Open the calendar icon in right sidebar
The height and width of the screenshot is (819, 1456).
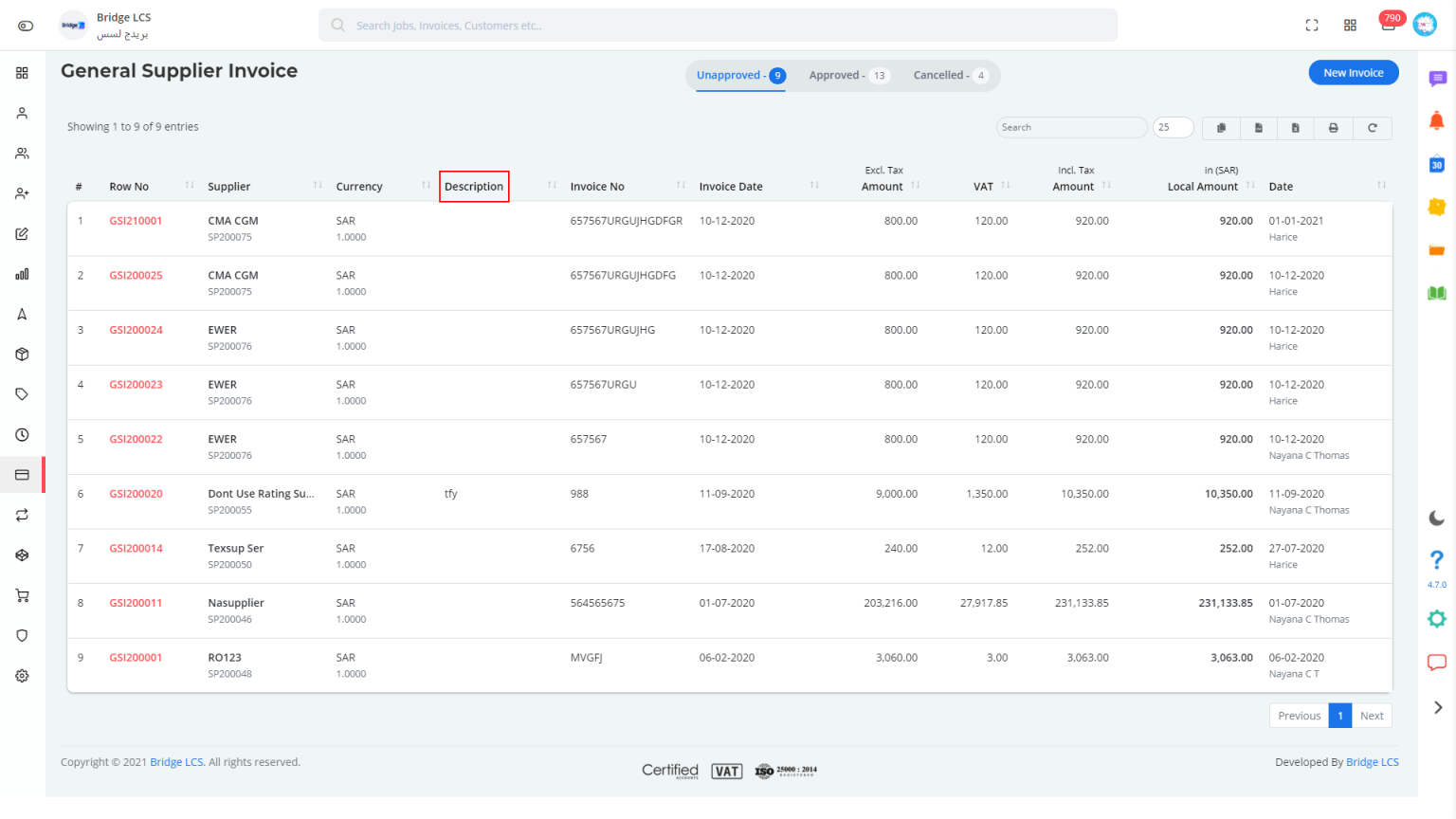(x=1437, y=163)
